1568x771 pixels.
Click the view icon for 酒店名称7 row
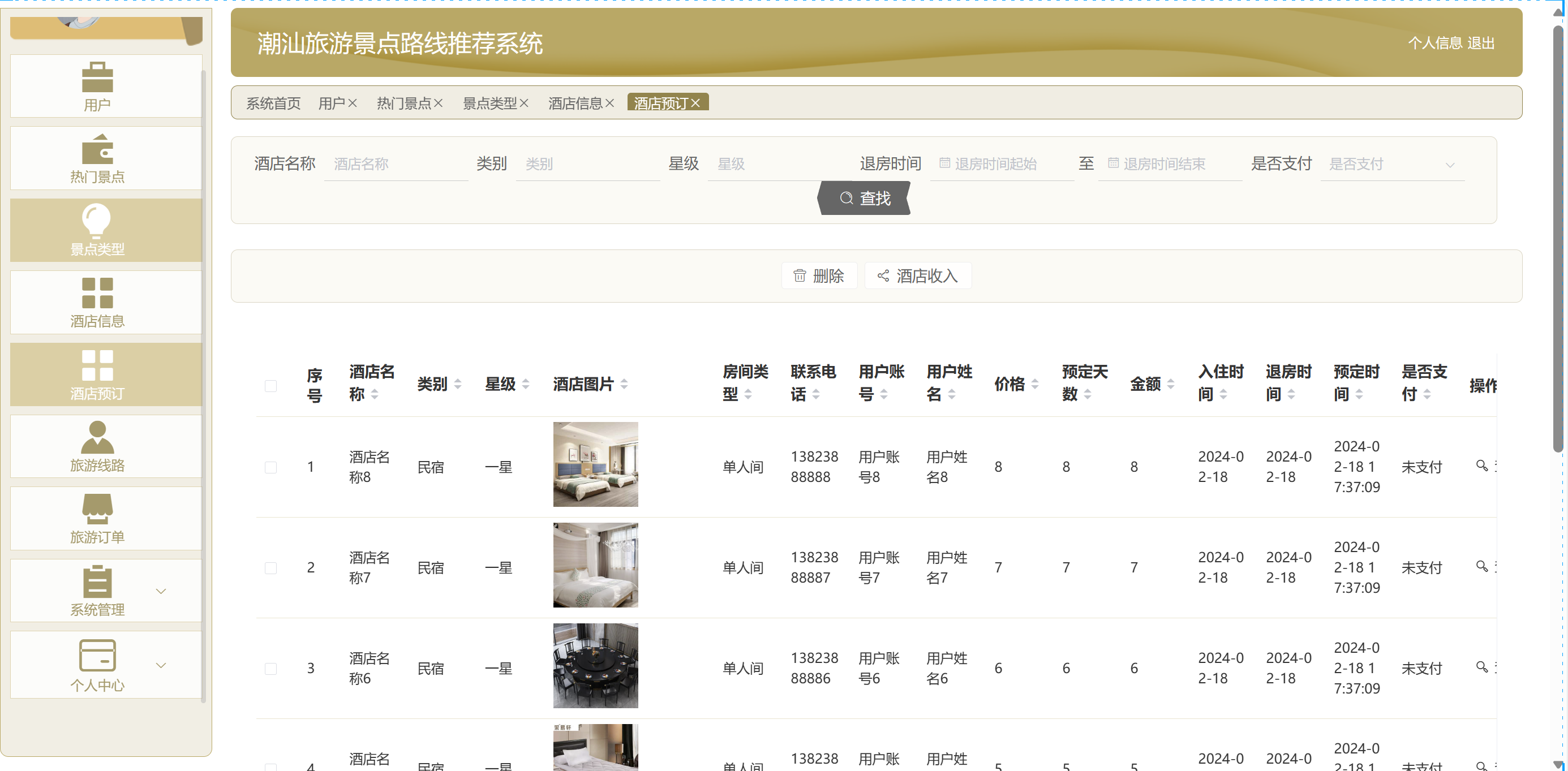(1482, 566)
